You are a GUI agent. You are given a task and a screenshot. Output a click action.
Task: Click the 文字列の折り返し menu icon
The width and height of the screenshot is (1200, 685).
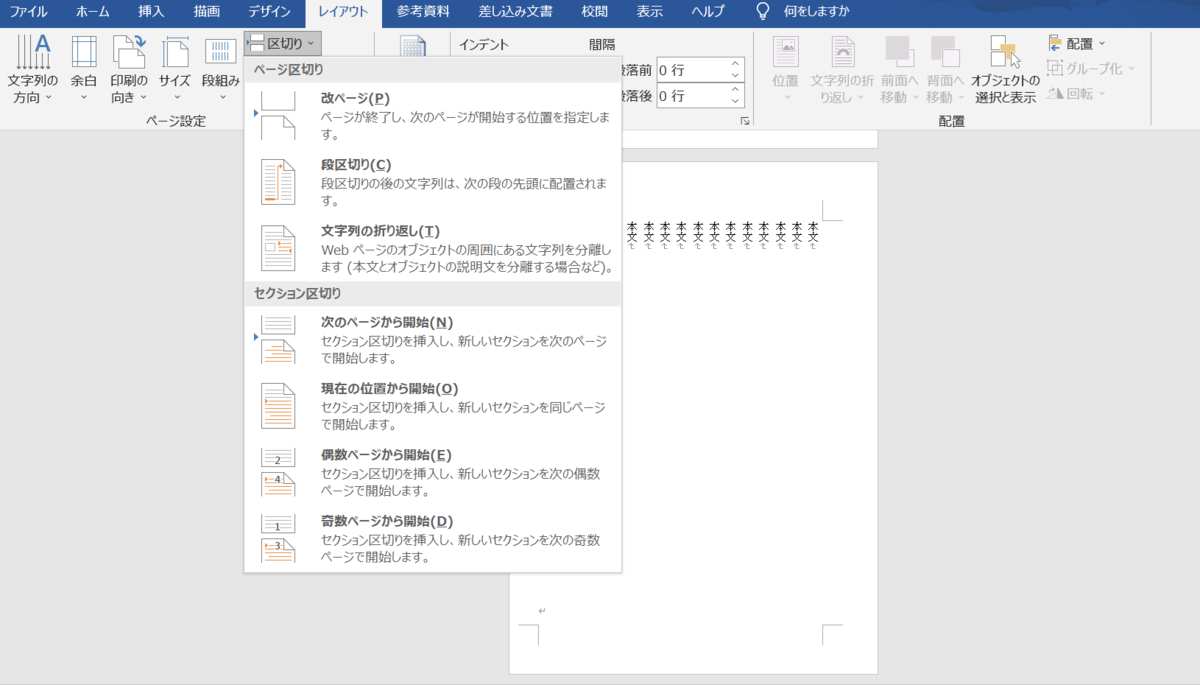(278, 248)
